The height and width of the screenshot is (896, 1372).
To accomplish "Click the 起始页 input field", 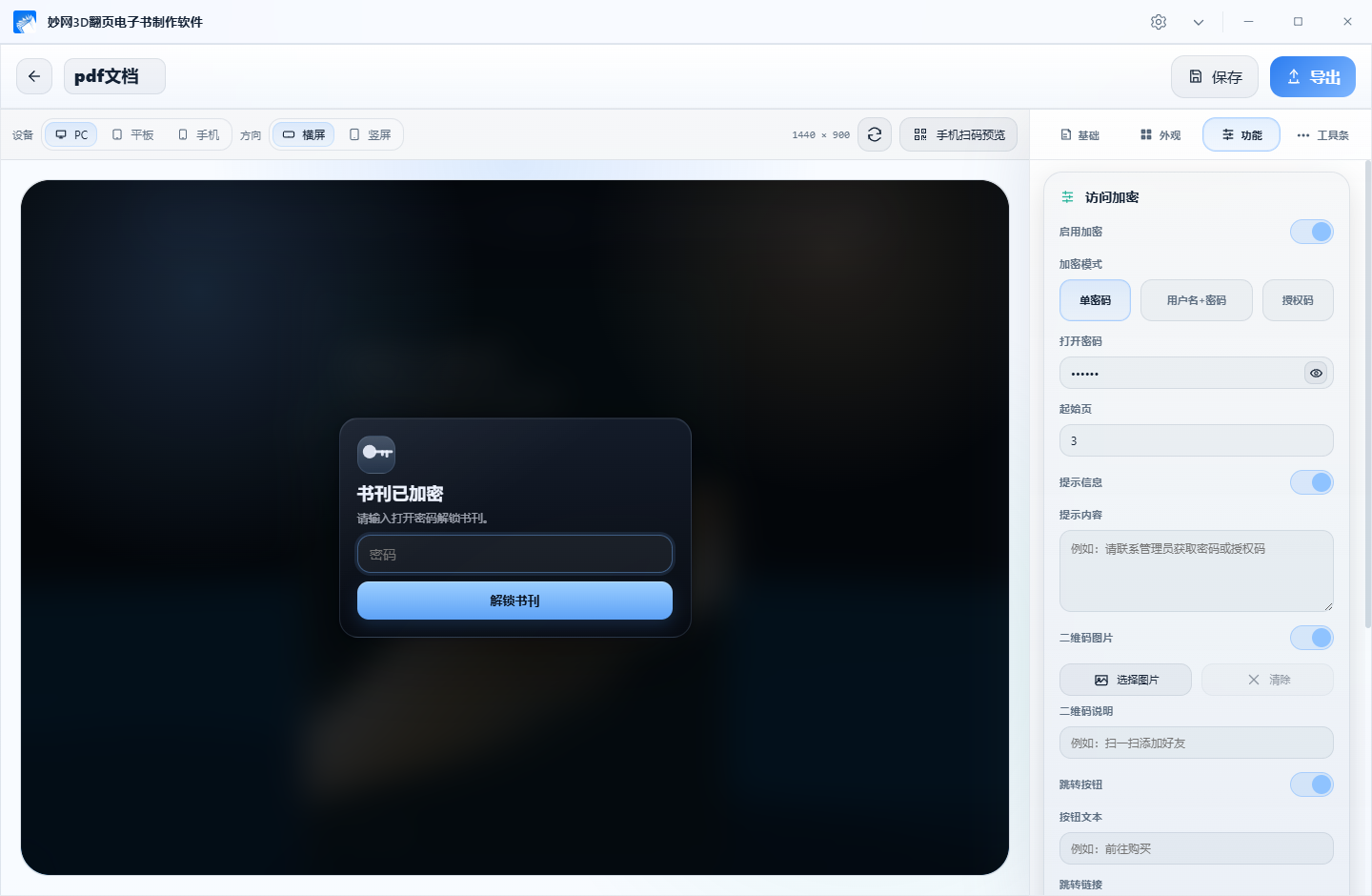I will [x=1197, y=440].
